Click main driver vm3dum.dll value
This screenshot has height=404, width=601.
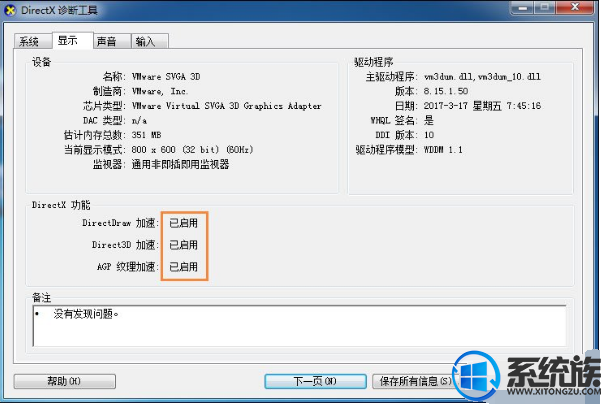tap(482, 77)
